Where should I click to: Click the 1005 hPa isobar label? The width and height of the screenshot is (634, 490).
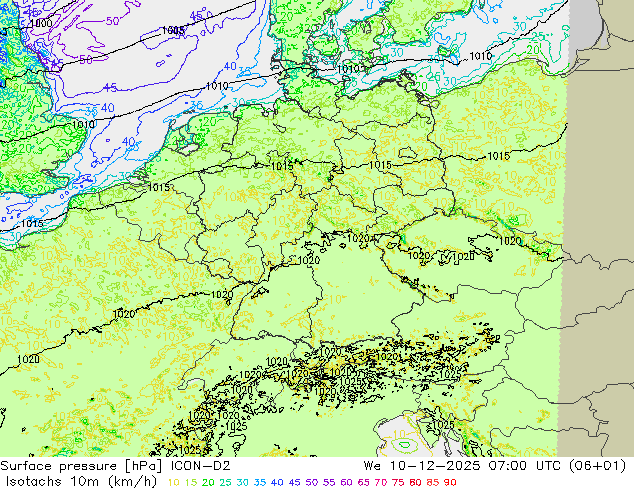173,30
